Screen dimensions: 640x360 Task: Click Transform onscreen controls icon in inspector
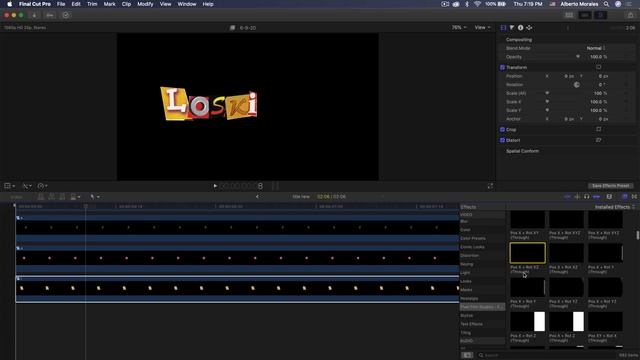599,67
